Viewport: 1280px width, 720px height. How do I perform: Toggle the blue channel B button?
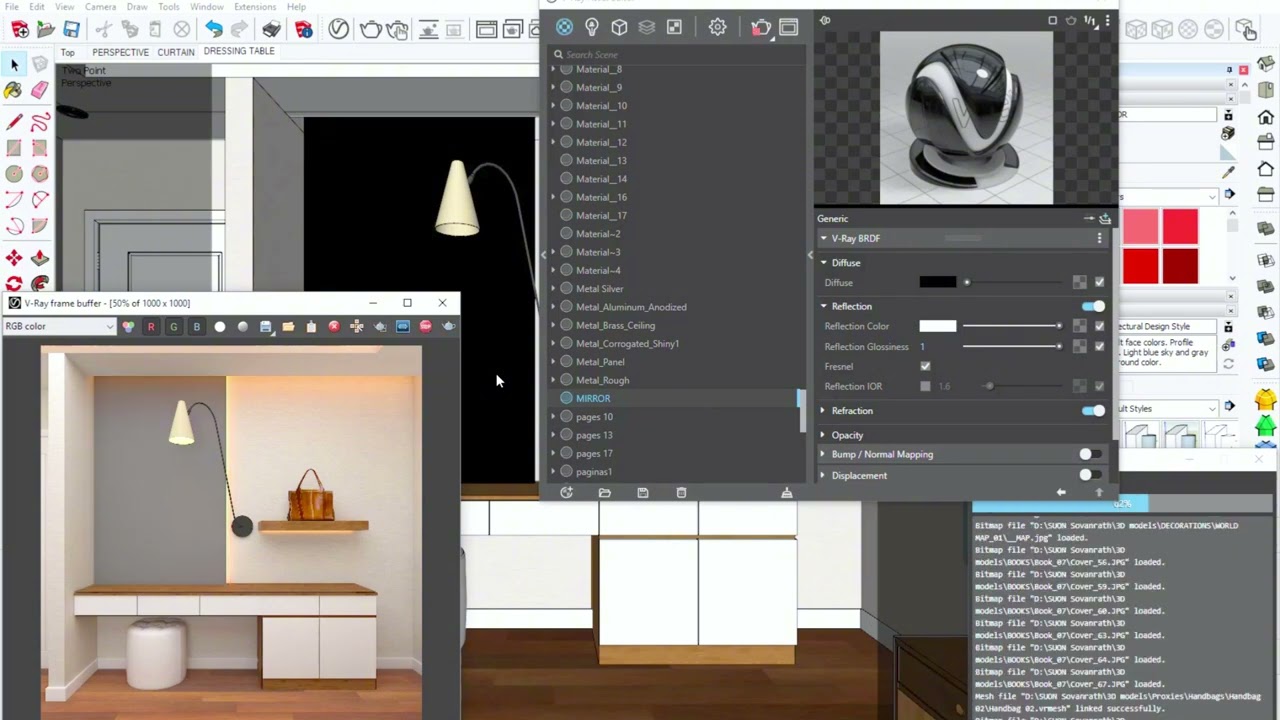pyautogui.click(x=197, y=326)
